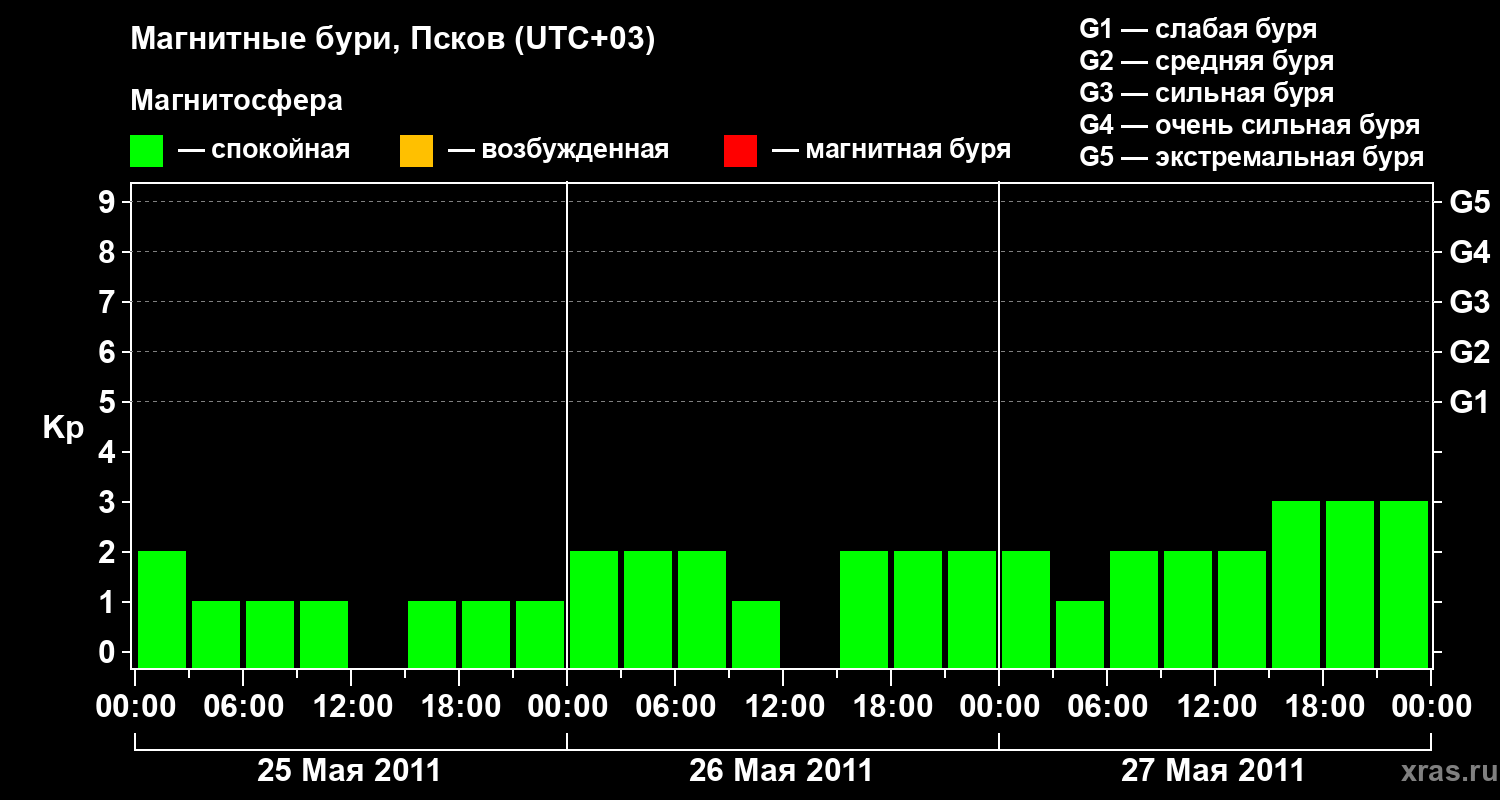Screen dimensions: 1500x800
Task: Click the 'G3 — сильная буря' legend line
Action: point(1207,93)
